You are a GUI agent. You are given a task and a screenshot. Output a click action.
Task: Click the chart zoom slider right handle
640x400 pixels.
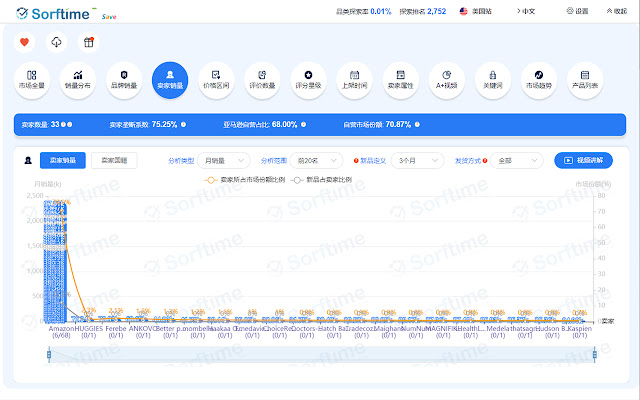pos(594,354)
